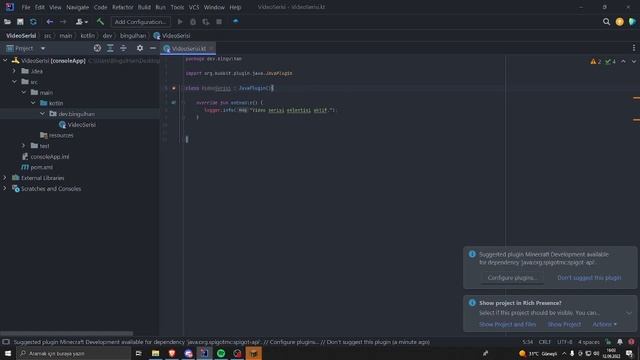Screen dimensions: 640x360
Task: Navigate forward with the right arrow
Action: (63, 22)
